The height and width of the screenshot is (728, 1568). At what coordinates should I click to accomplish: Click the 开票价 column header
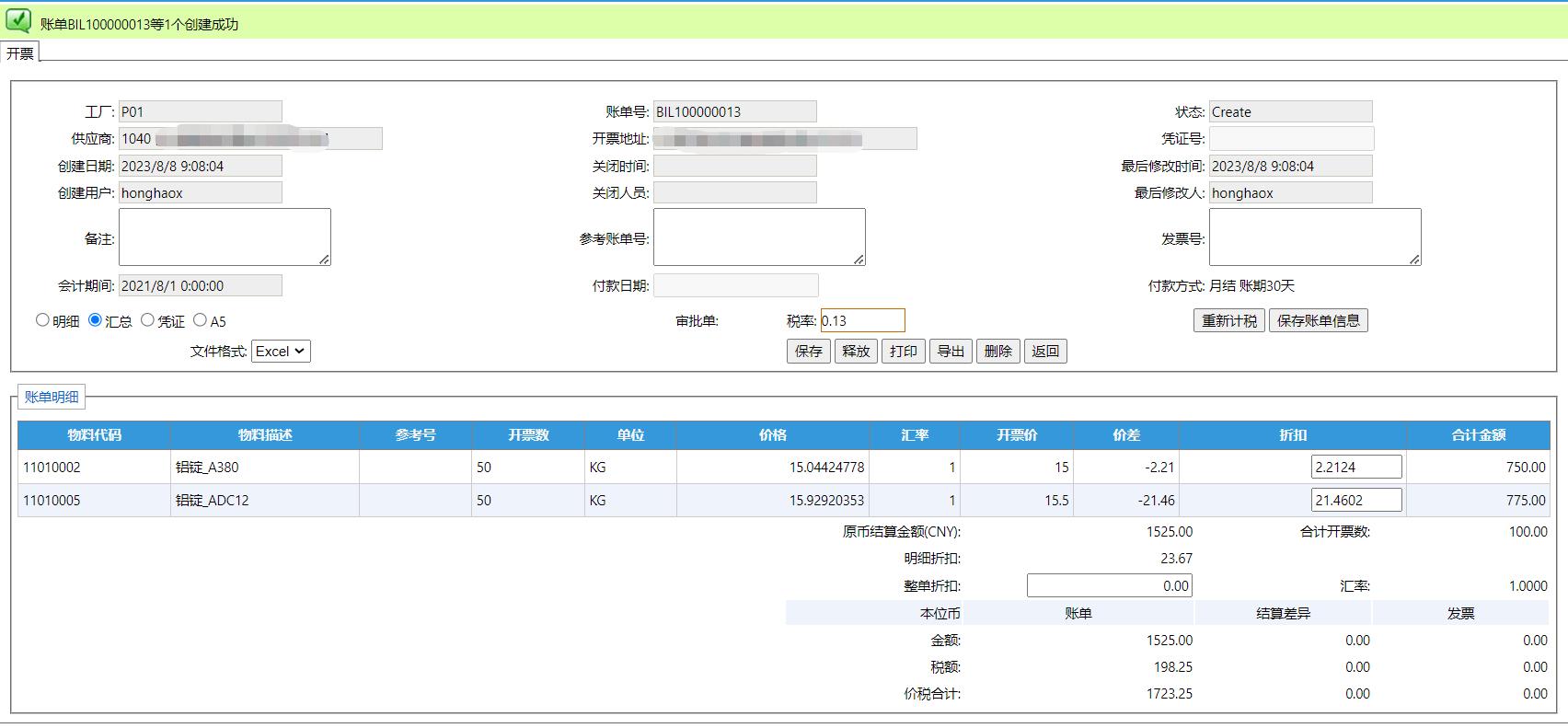(1017, 434)
